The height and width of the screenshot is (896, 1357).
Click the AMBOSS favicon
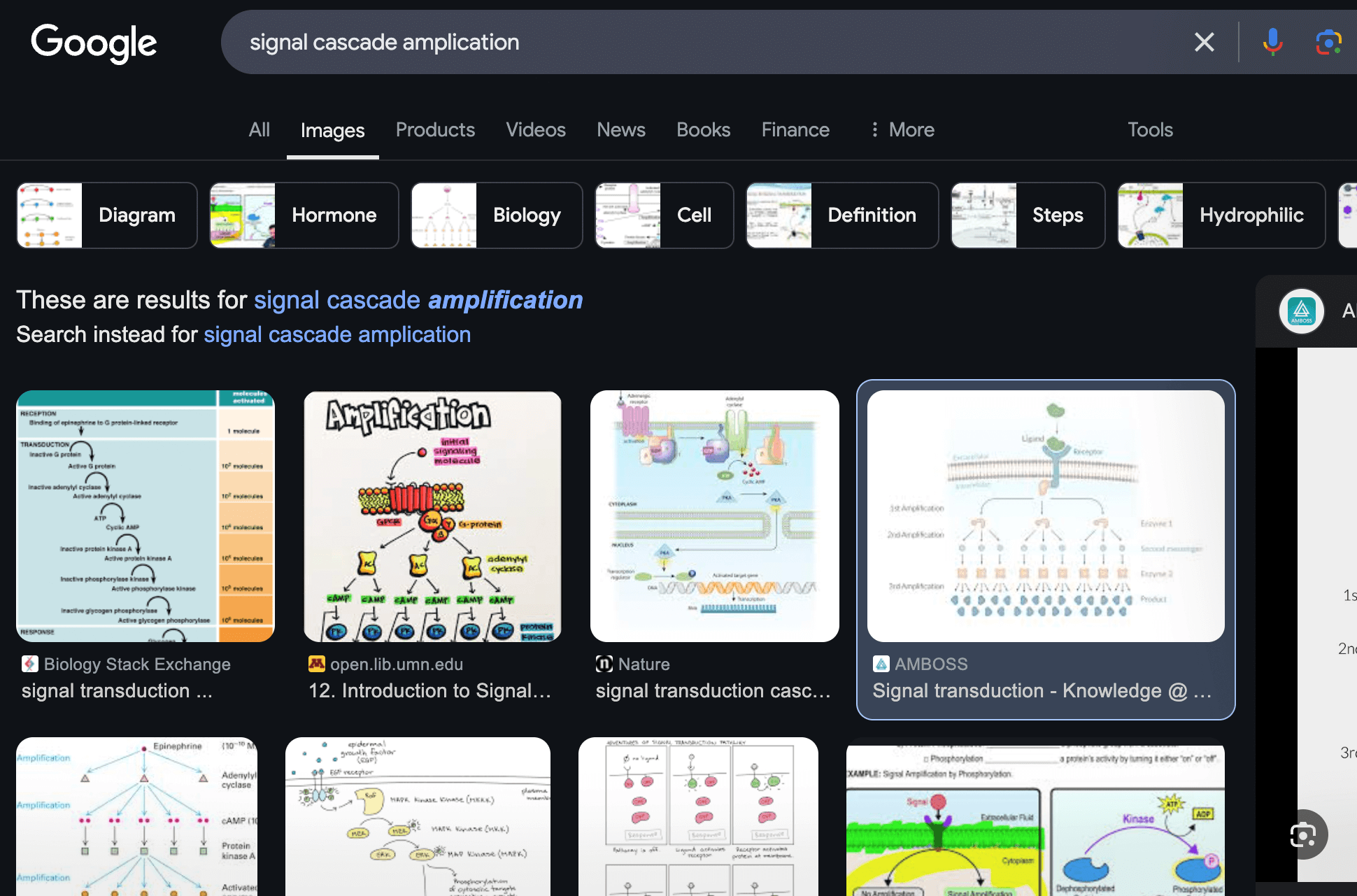click(x=881, y=663)
